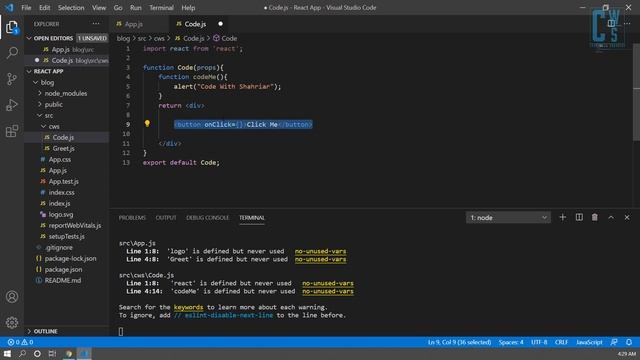Click the keywords link in terminal
This screenshot has width=640, height=360.
pyautogui.click(x=188, y=307)
